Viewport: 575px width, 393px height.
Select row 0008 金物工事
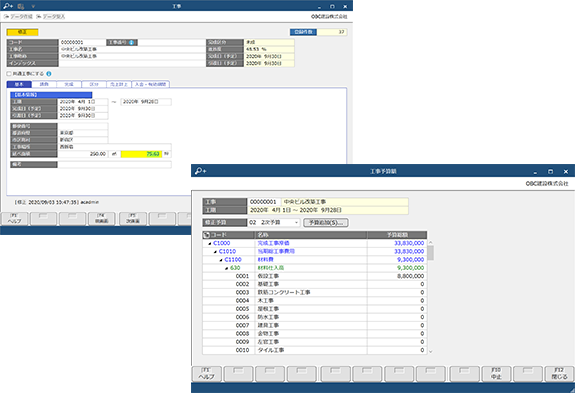pos(315,334)
